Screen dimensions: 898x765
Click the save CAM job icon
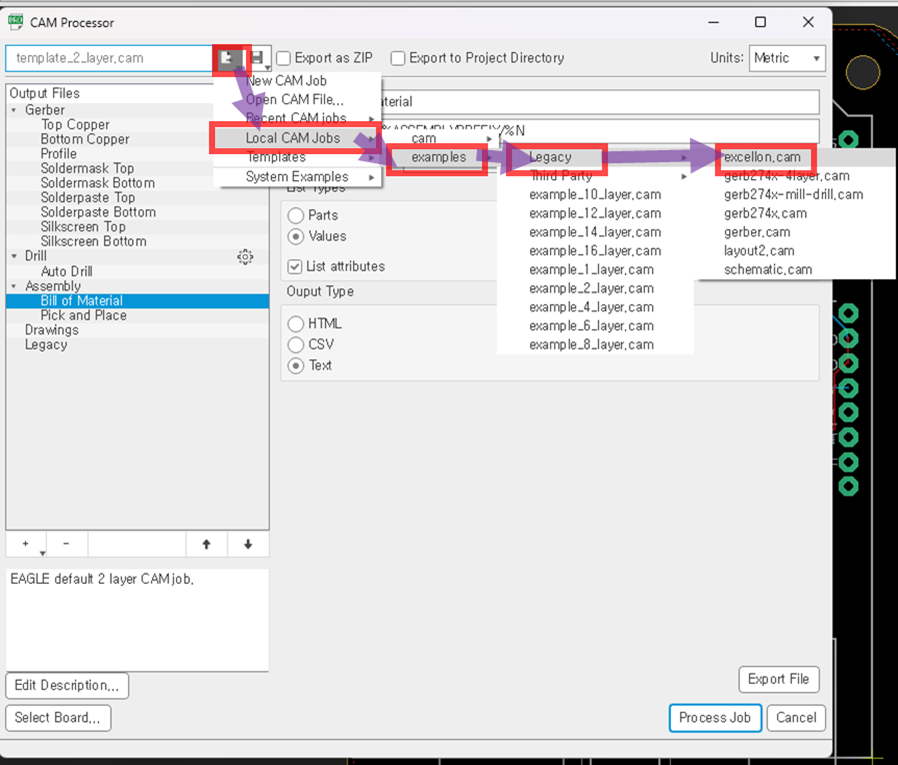tap(259, 58)
